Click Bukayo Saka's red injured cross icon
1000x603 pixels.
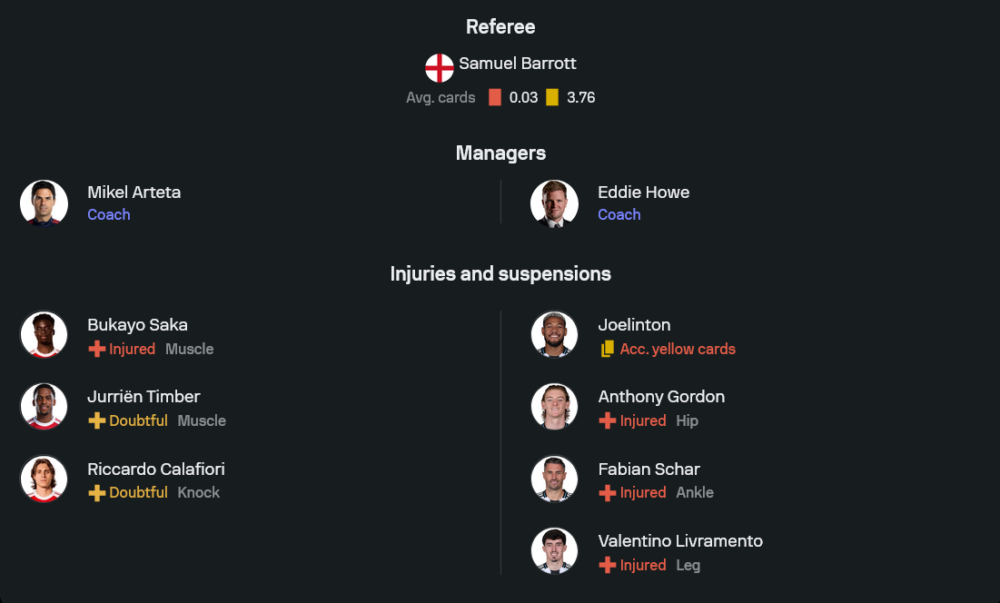(x=97, y=349)
